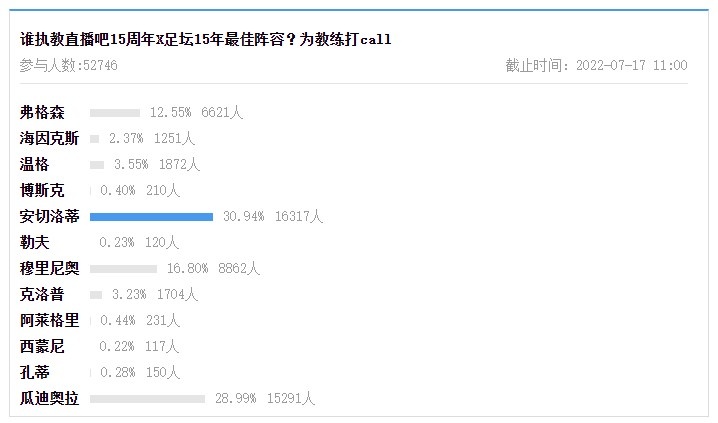Select the 安切洛蒂 option label
This screenshot has height=423, width=718.
click(49, 217)
